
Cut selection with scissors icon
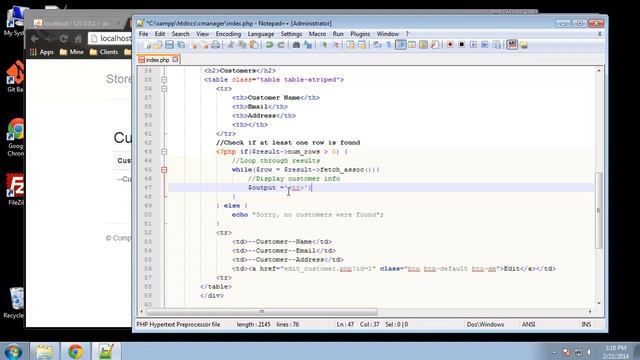click(231, 45)
